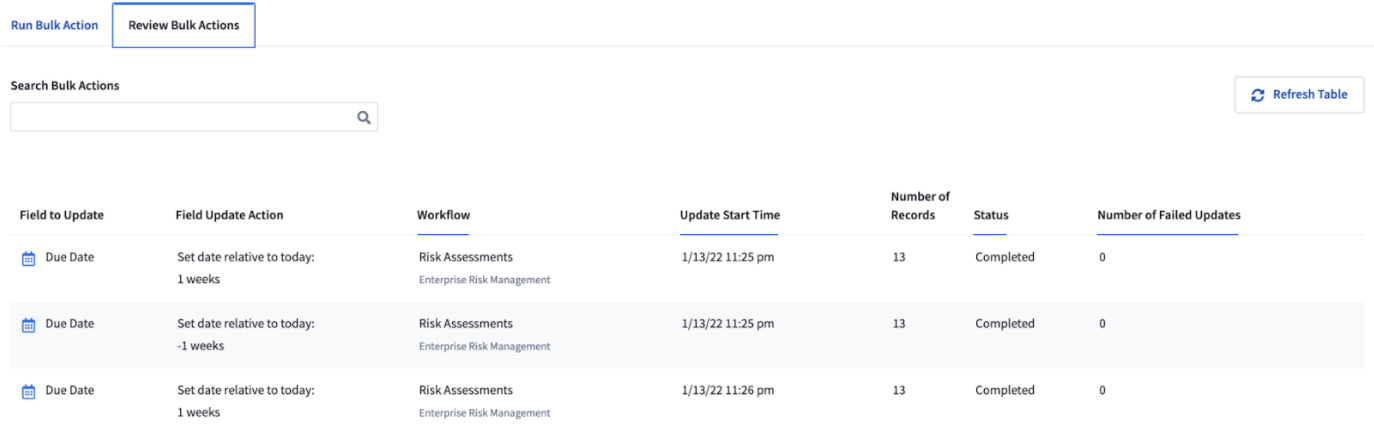1374x436 pixels.
Task: Click calendar icon in 11:26 pm row
Action: pos(28,392)
